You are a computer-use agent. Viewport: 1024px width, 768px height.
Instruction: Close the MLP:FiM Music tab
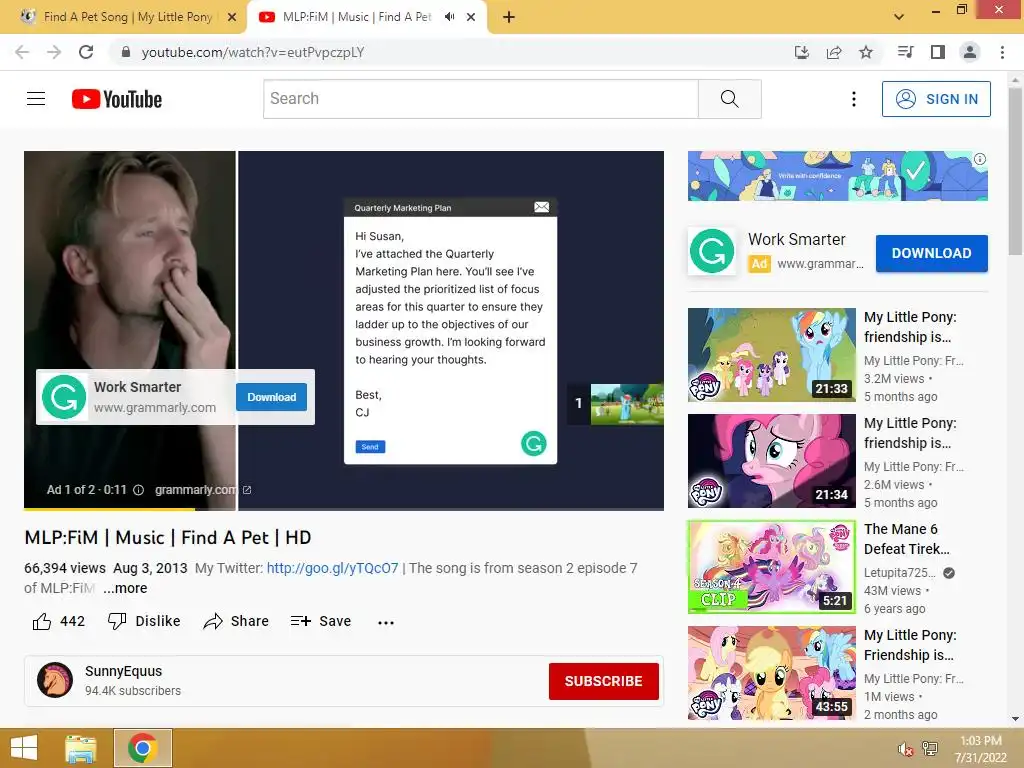pos(471,17)
